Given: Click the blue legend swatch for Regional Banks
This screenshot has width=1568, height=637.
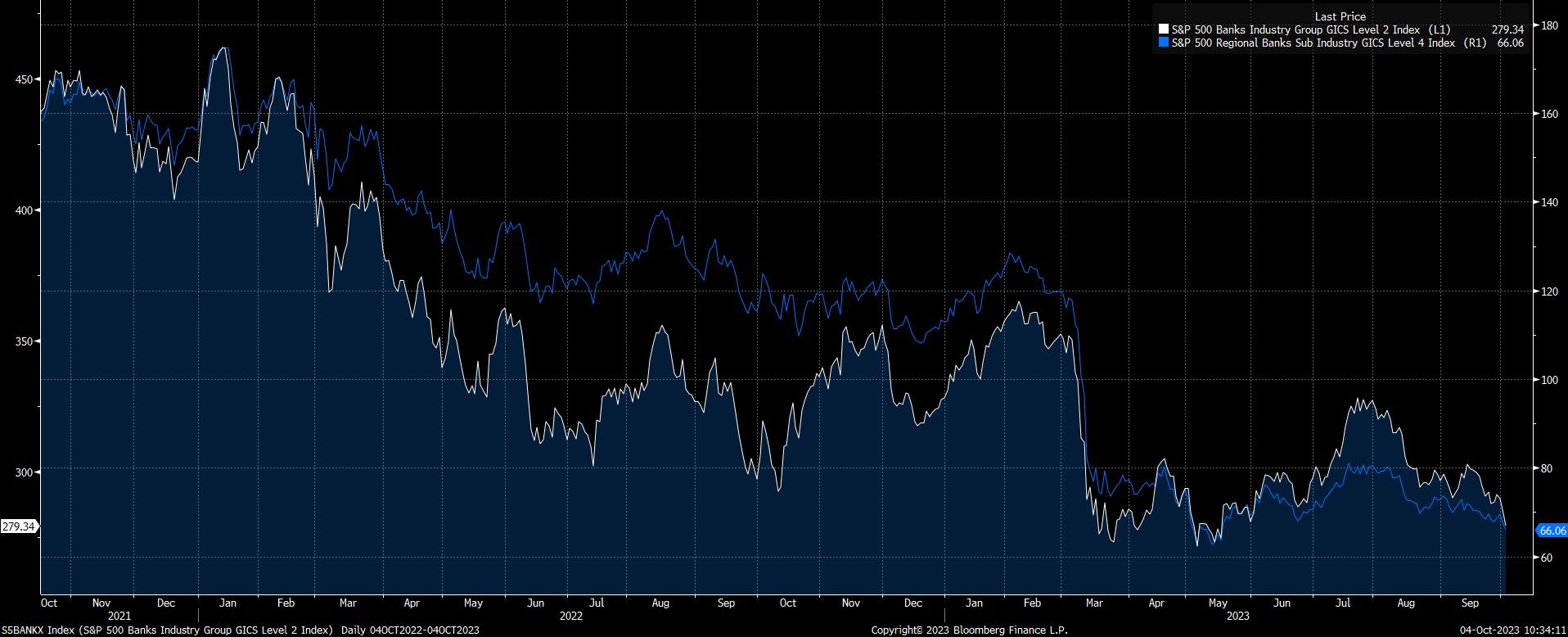Looking at the screenshot, I should (x=1164, y=43).
